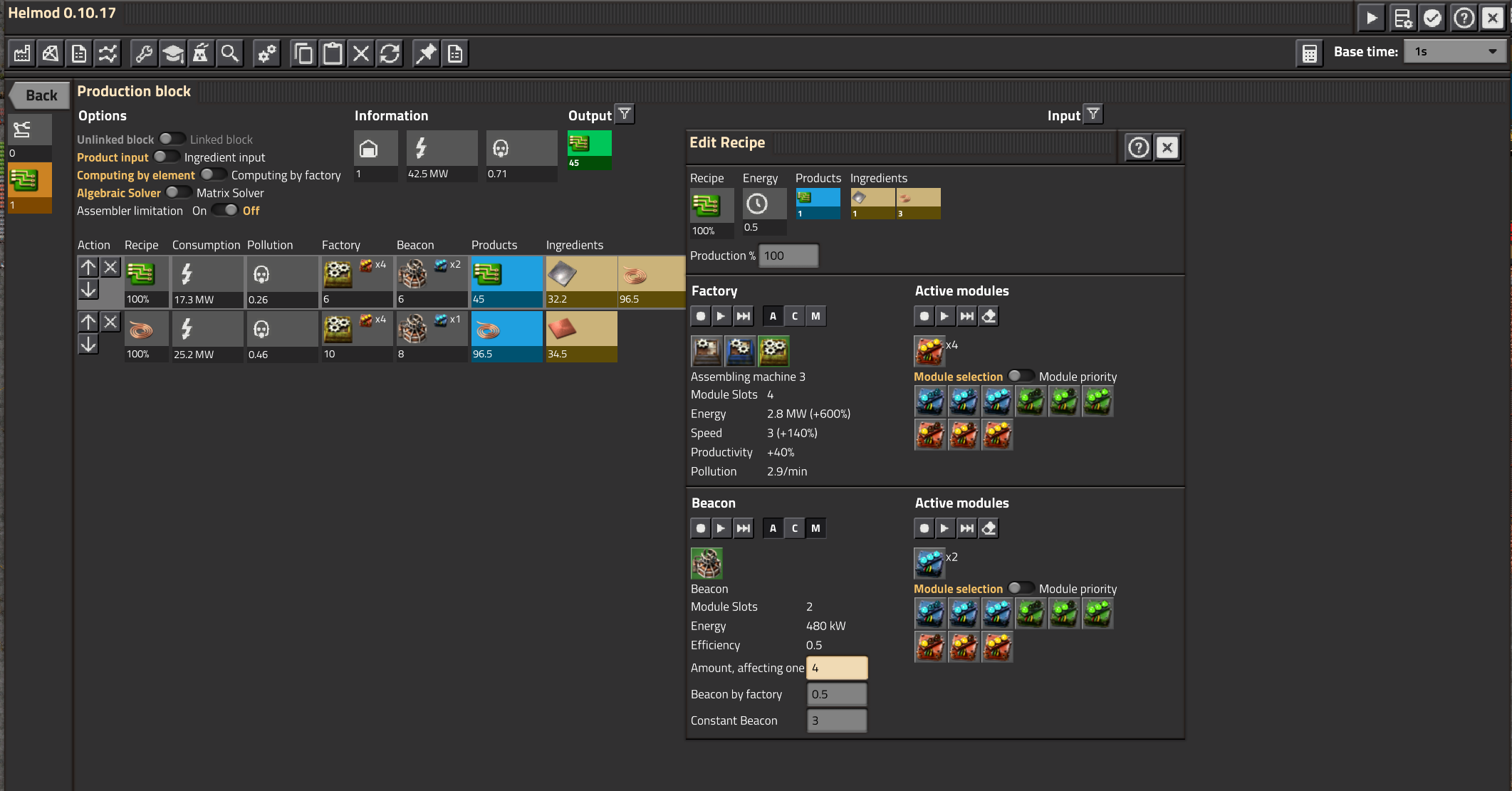Click the refresh arrows toolbar icon
Screen dimensions: 1512x791
pos(390,53)
